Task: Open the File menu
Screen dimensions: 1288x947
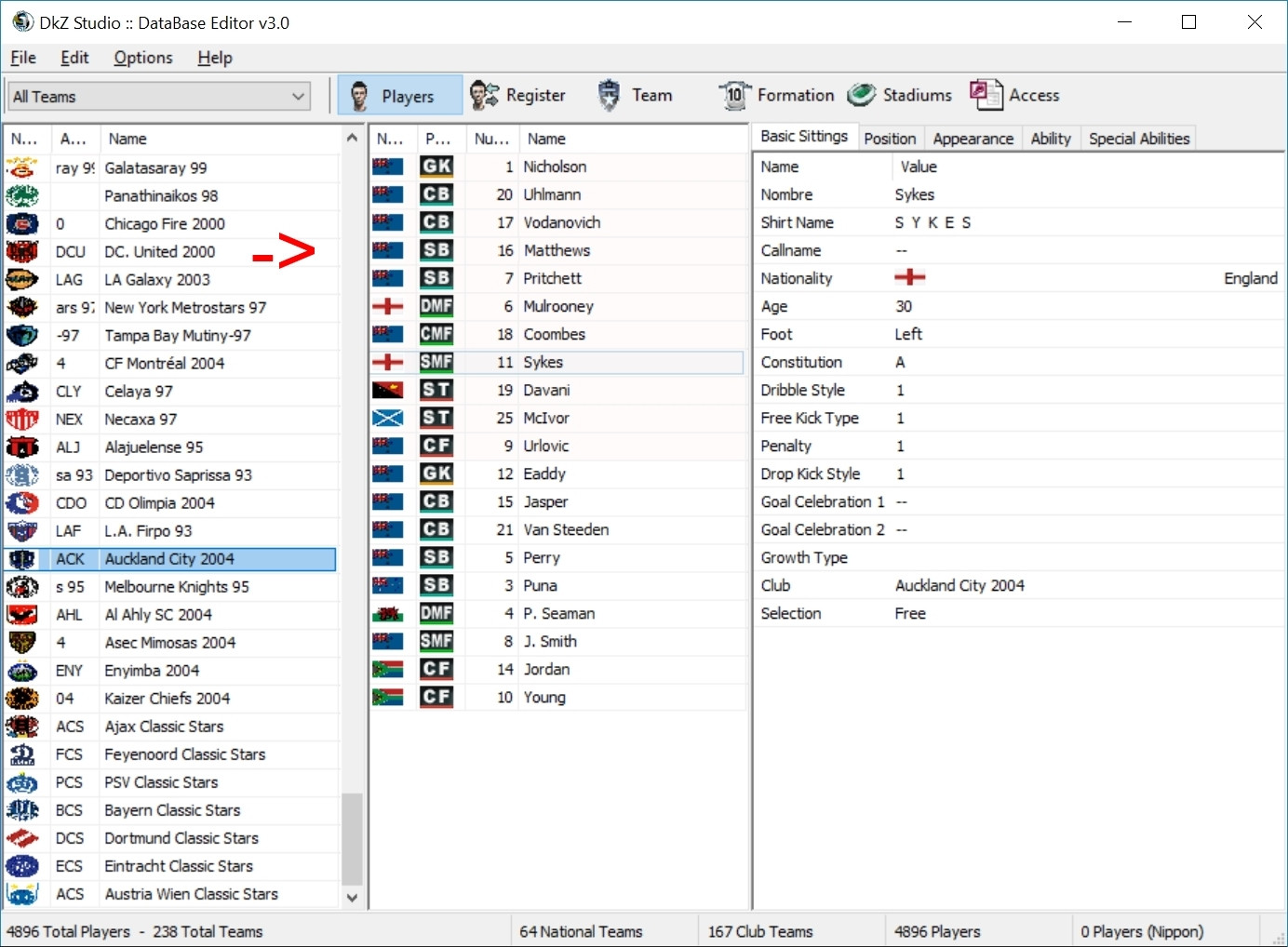Action: click(x=23, y=58)
